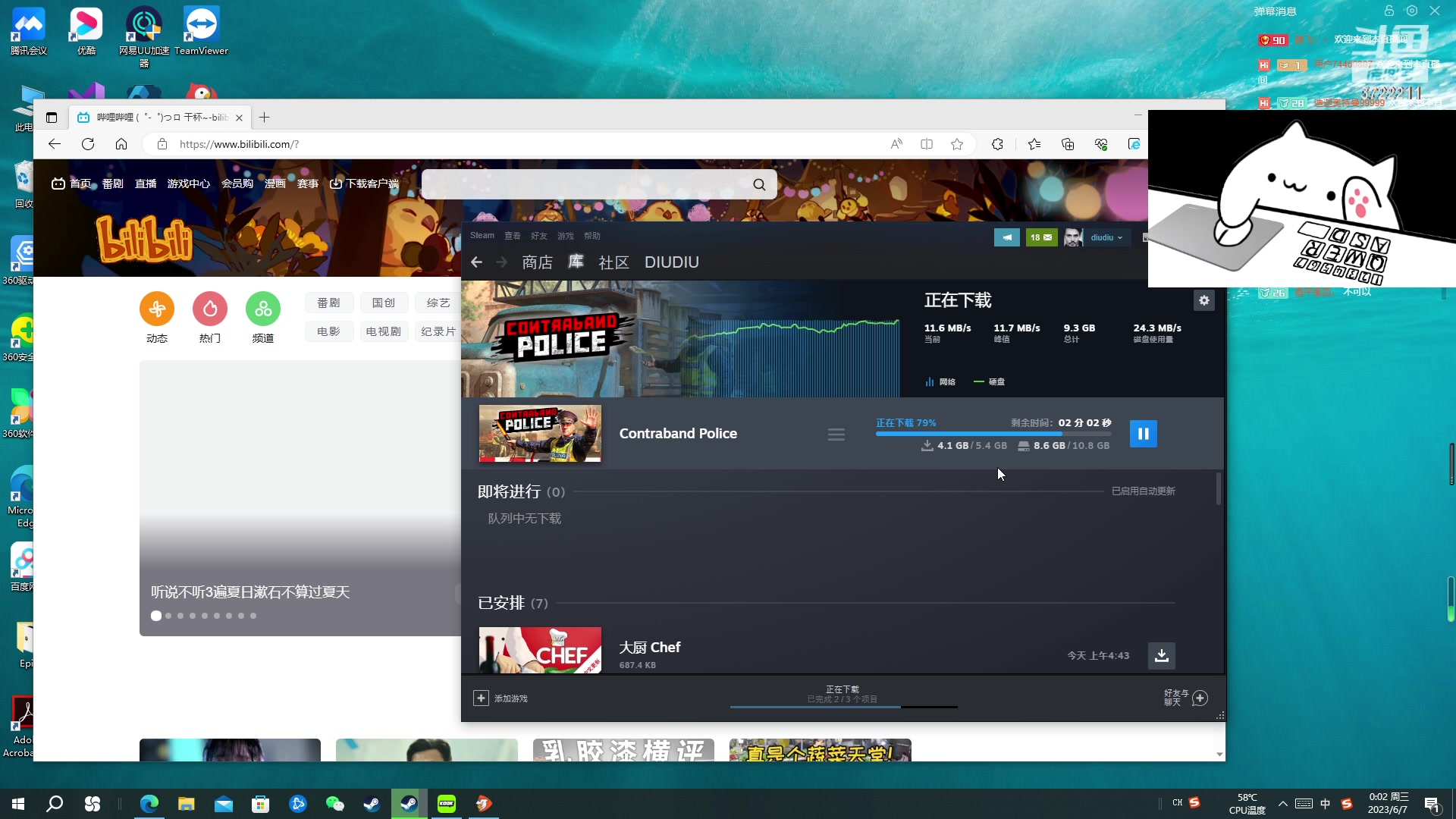Open Edge favorites list icon

click(x=1034, y=144)
